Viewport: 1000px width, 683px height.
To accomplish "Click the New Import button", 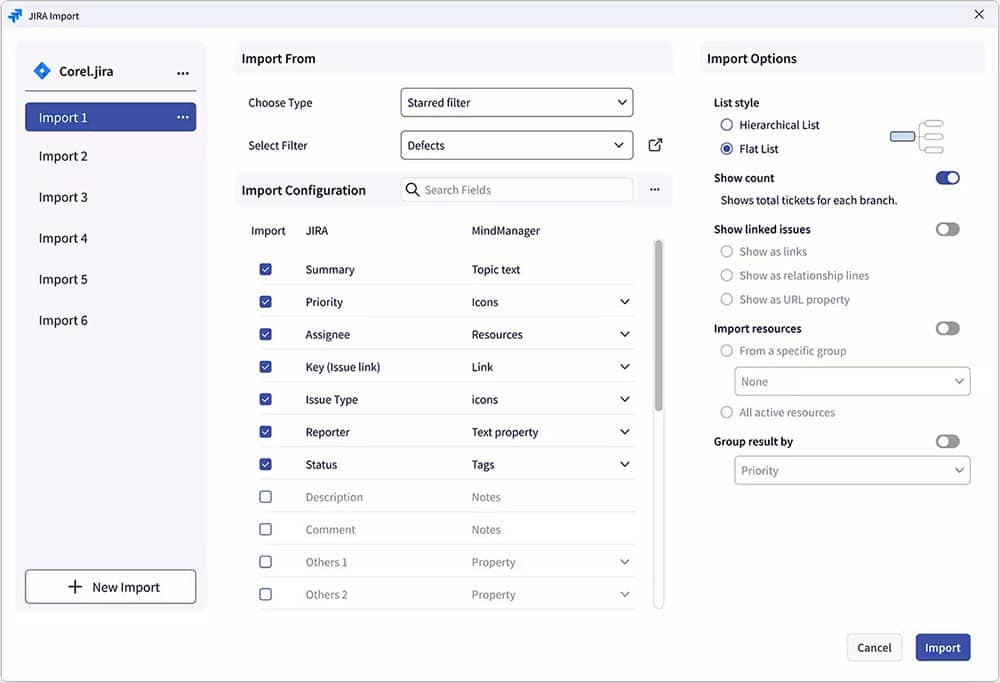I will 110,587.
